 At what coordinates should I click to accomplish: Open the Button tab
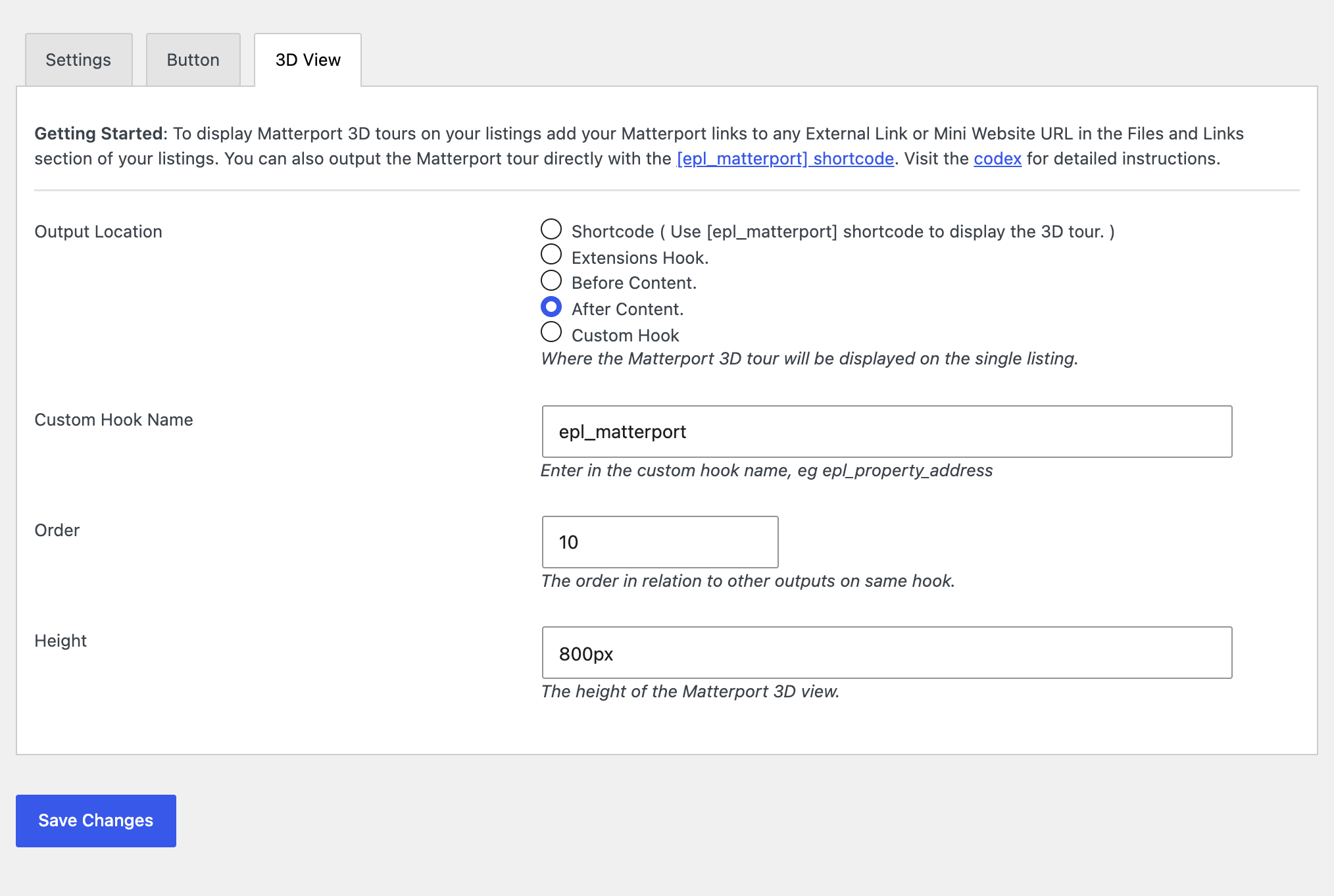point(193,60)
